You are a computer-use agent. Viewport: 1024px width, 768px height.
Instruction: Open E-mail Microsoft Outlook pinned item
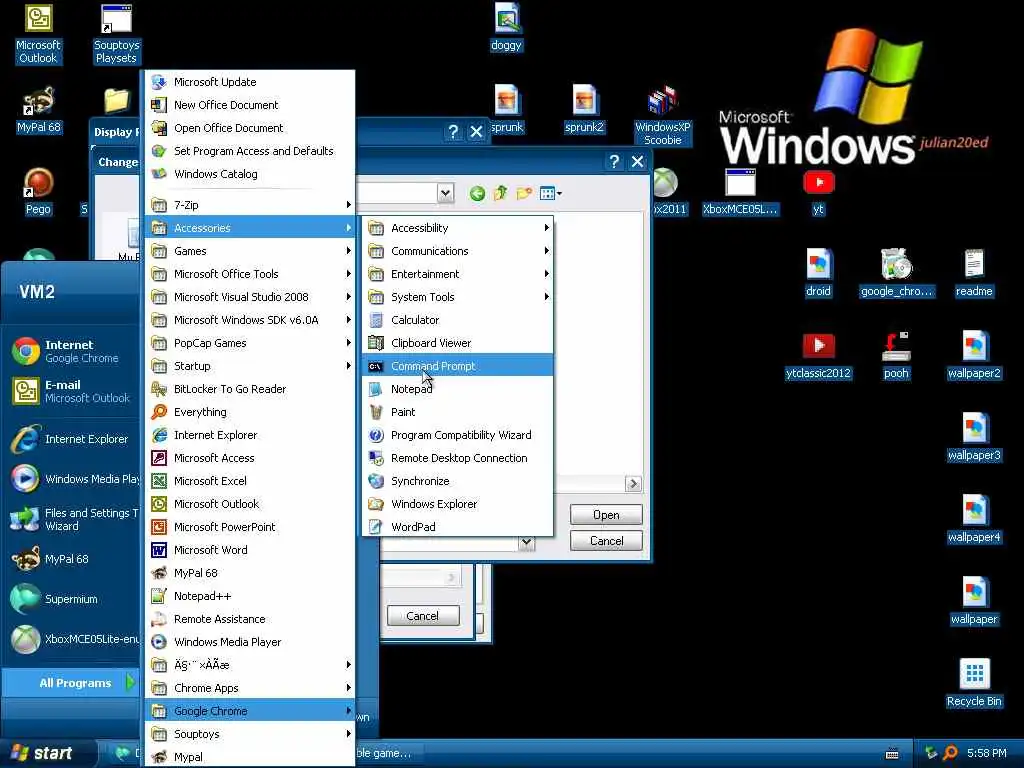point(71,391)
